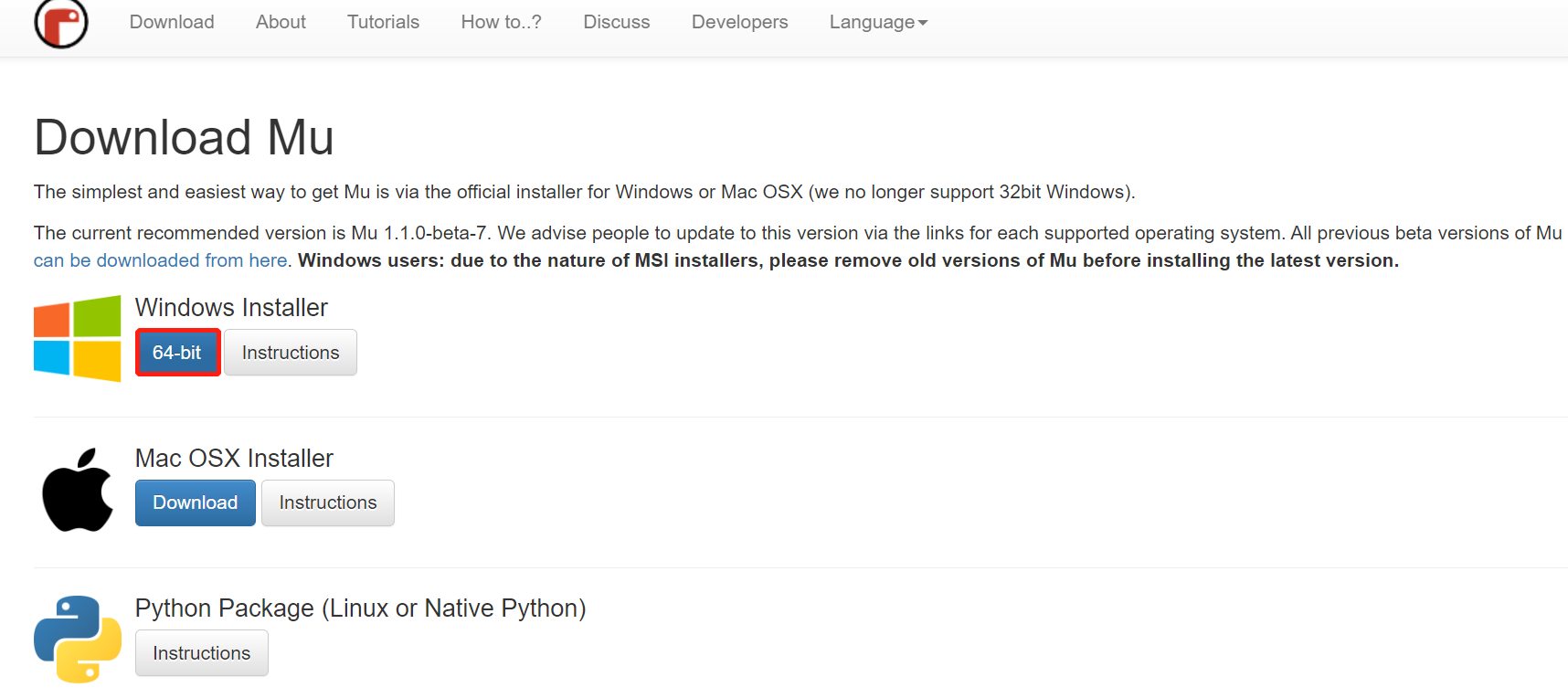Screen dimensions: 1568x698
Task: Click the bold 'Windows users:' warning text
Action: point(848,260)
